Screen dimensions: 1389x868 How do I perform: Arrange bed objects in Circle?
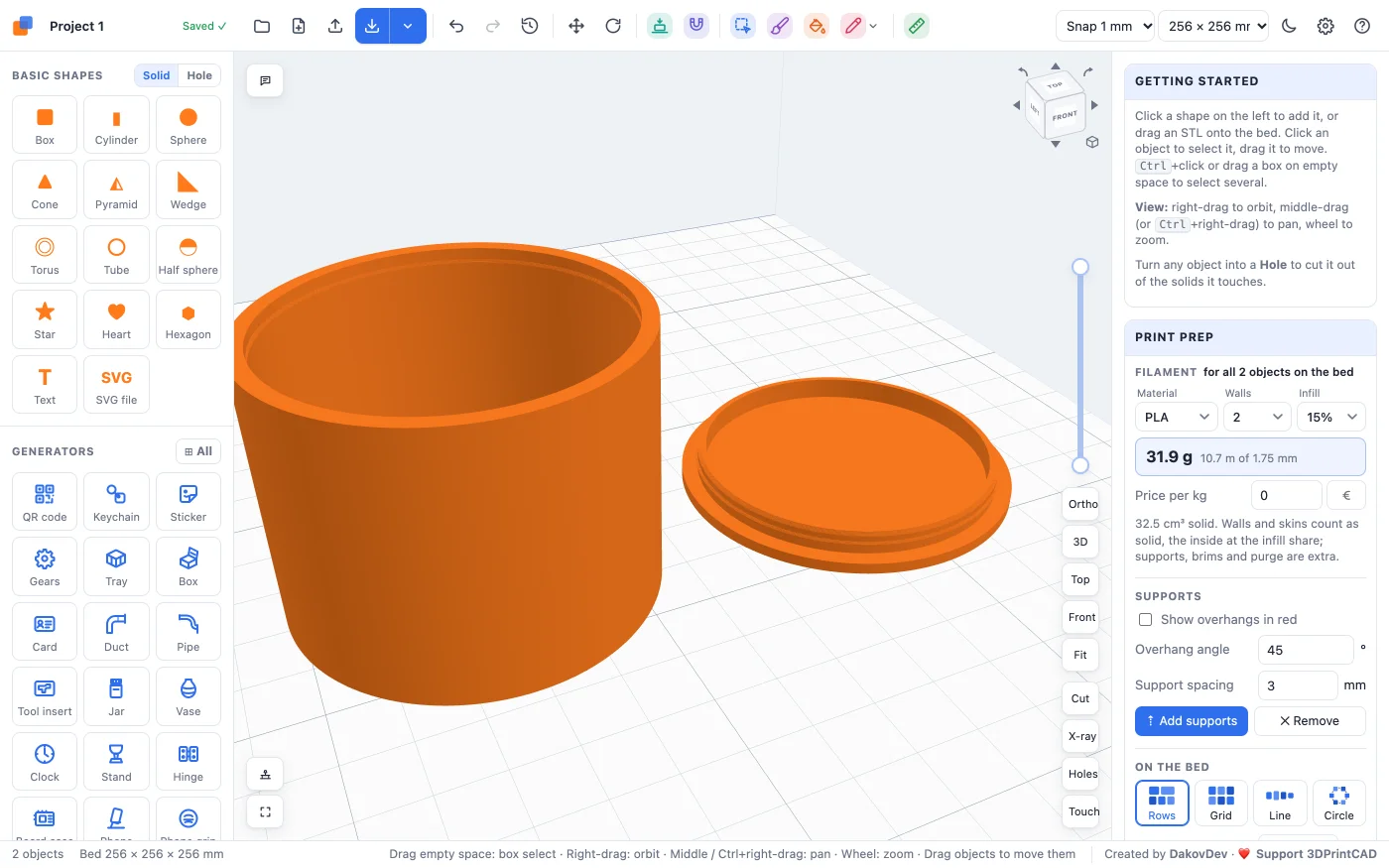pyautogui.click(x=1338, y=803)
